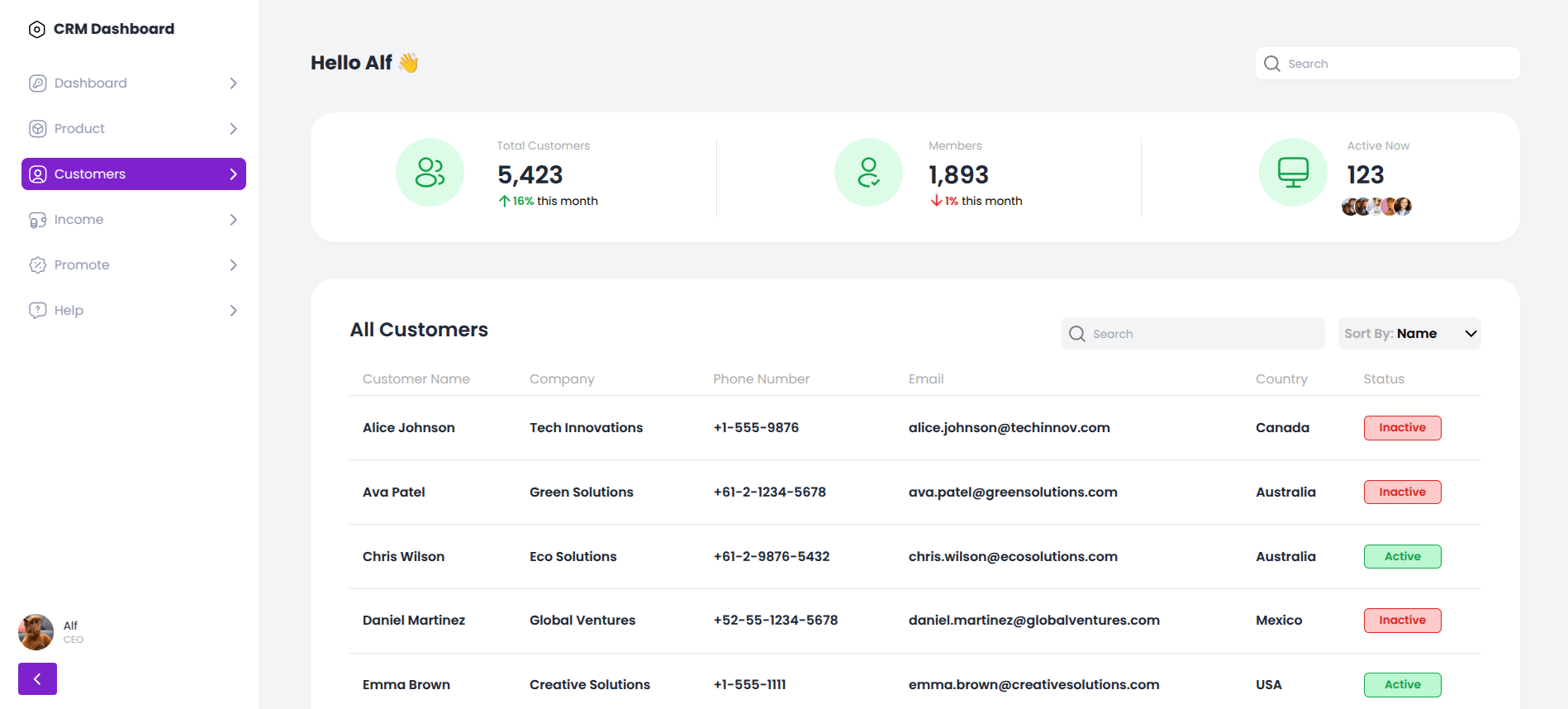Focus the top-right global Search field

click(x=1388, y=64)
